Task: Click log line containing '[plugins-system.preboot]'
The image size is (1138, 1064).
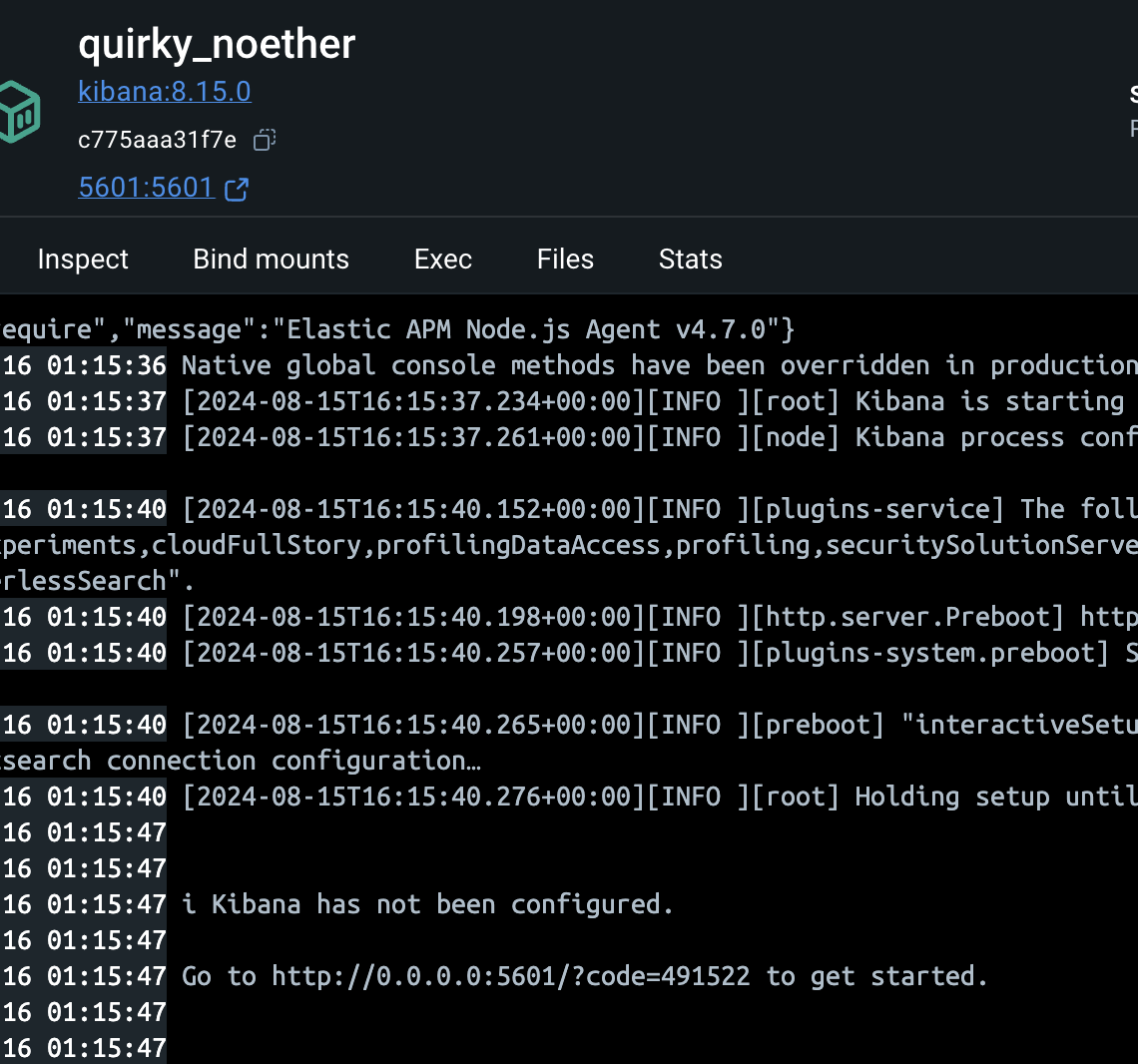Action: pyautogui.click(x=659, y=653)
